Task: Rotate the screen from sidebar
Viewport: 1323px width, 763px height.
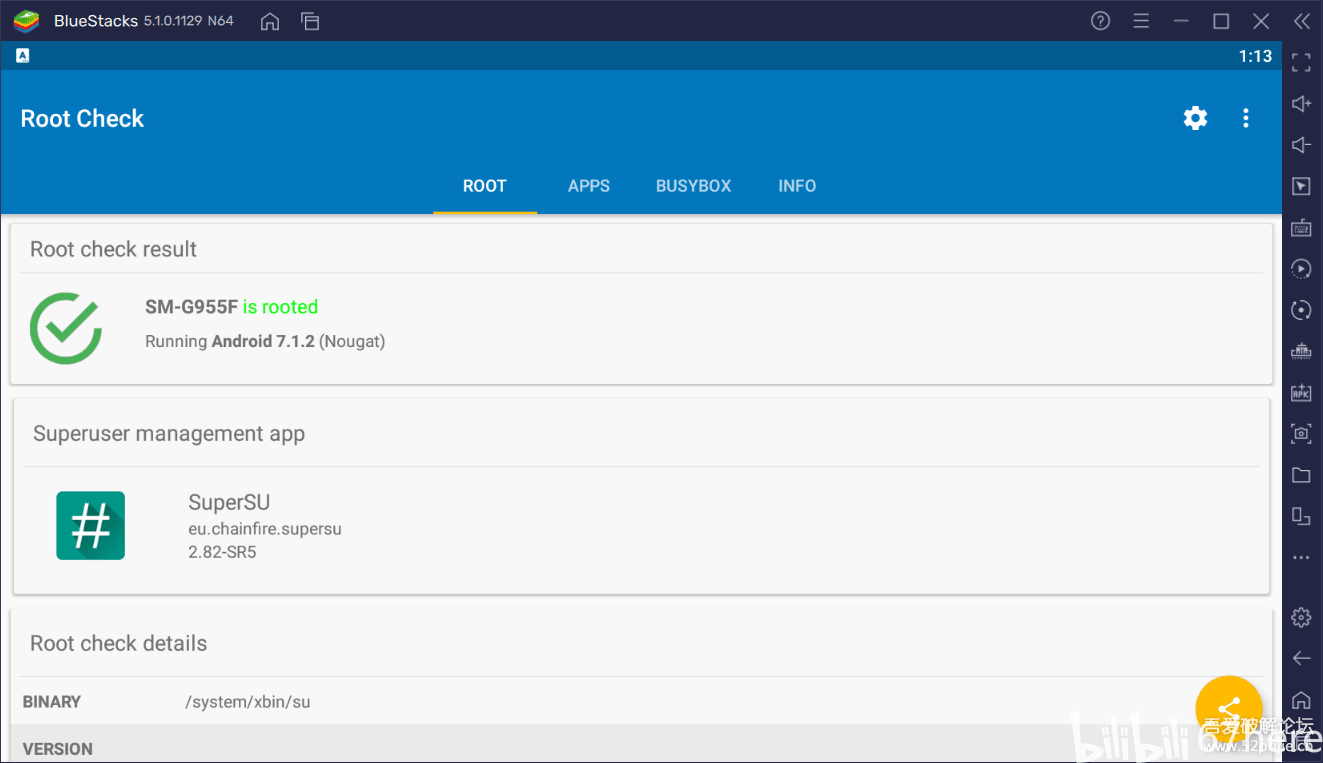Action: [x=1301, y=516]
